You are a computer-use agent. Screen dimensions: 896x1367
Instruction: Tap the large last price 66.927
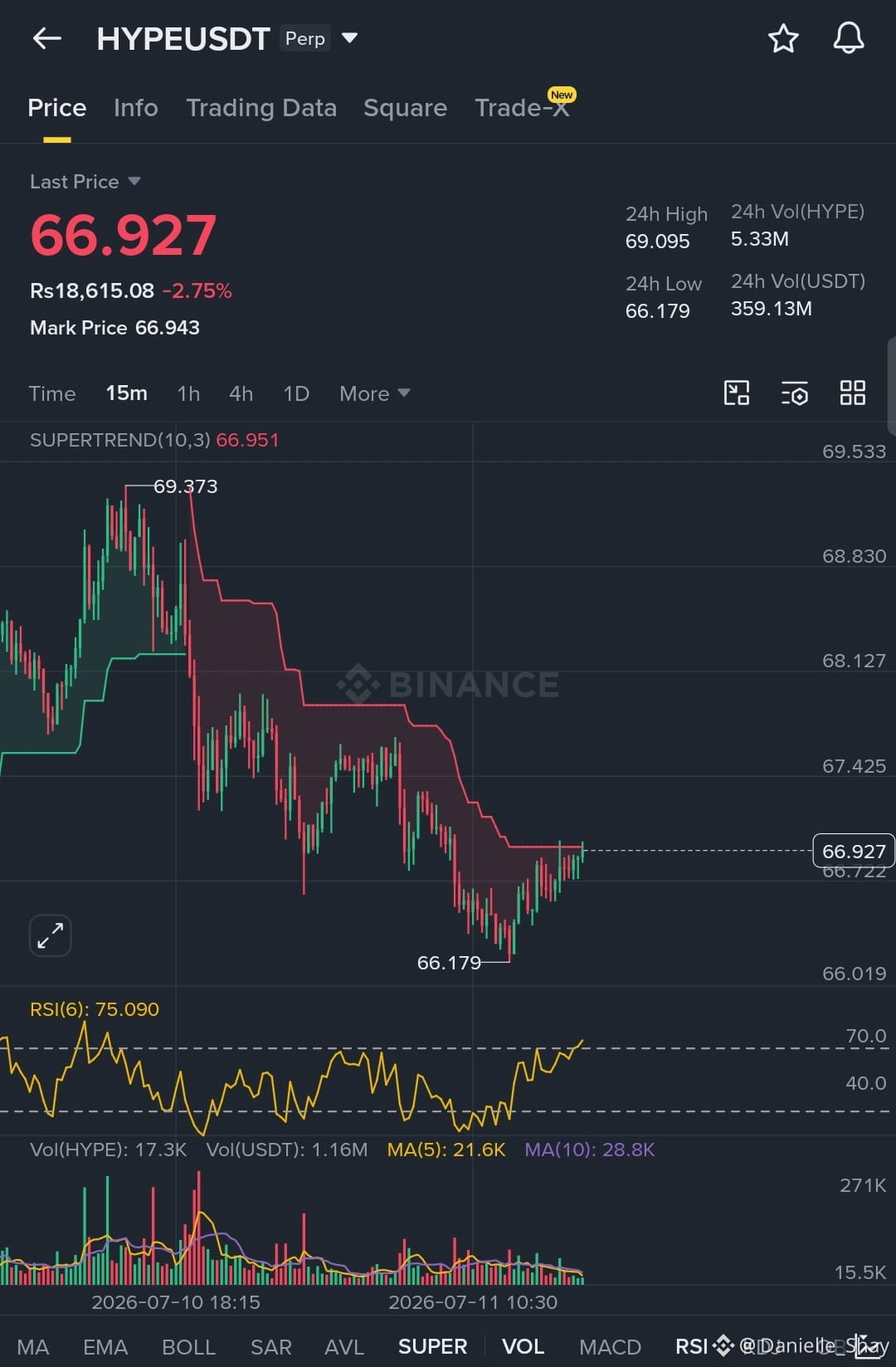pyautogui.click(x=124, y=236)
